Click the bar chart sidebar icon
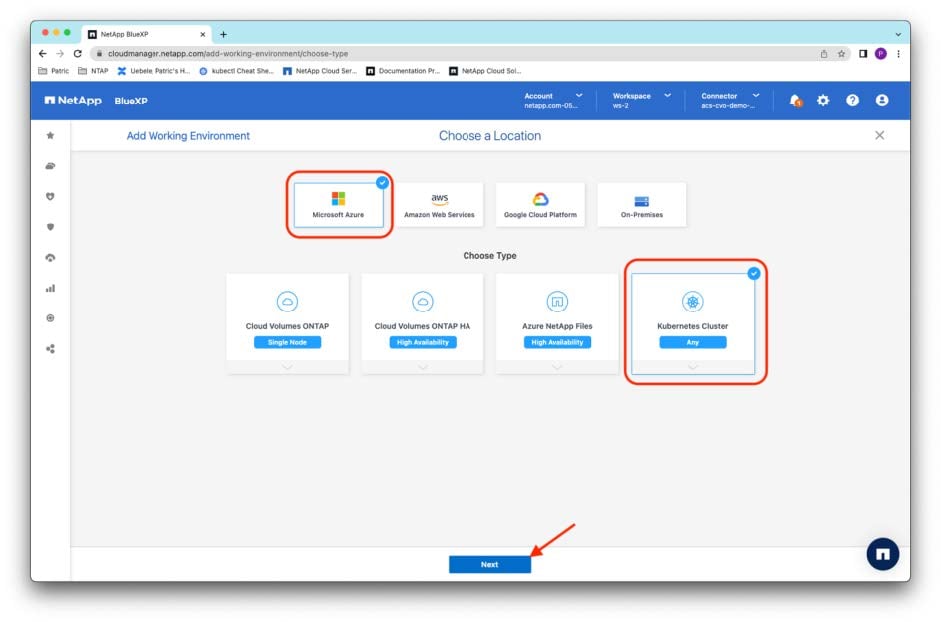This screenshot has width=941, height=622. (50, 288)
